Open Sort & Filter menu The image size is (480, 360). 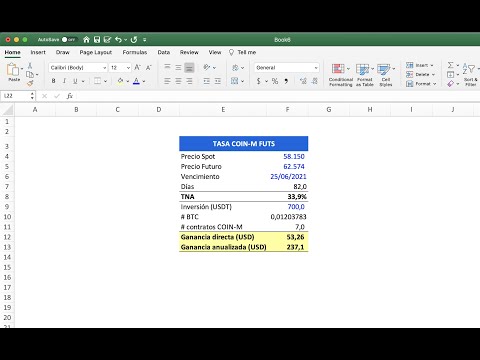coord(470,75)
